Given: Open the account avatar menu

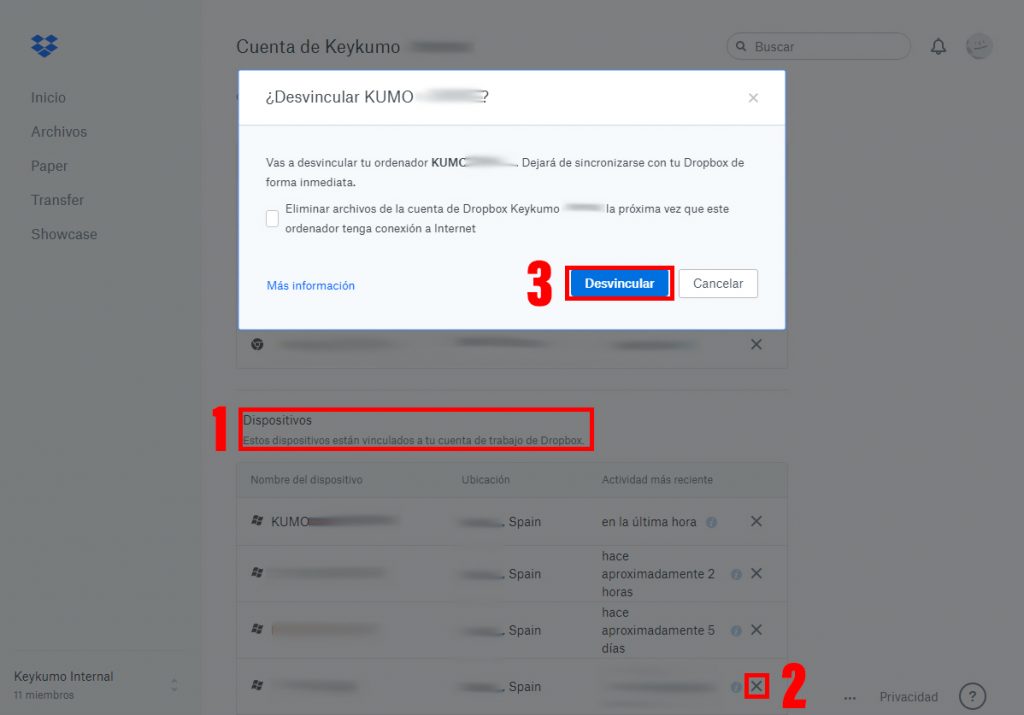Looking at the screenshot, I should [979, 46].
